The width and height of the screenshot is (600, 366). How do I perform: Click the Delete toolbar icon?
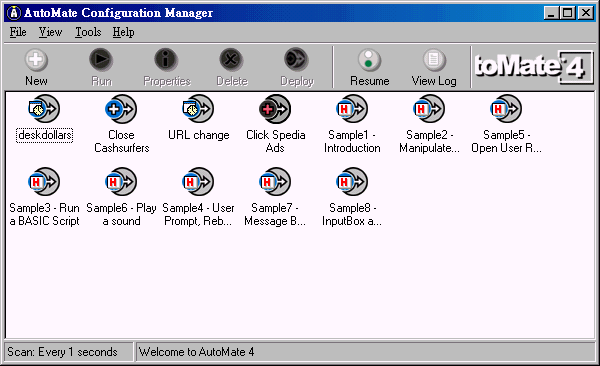[x=231, y=60]
